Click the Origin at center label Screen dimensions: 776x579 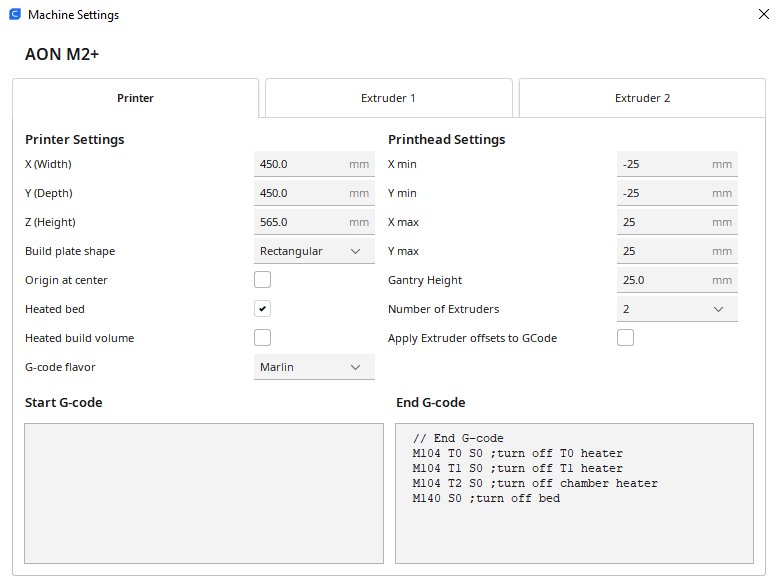tap(66, 280)
